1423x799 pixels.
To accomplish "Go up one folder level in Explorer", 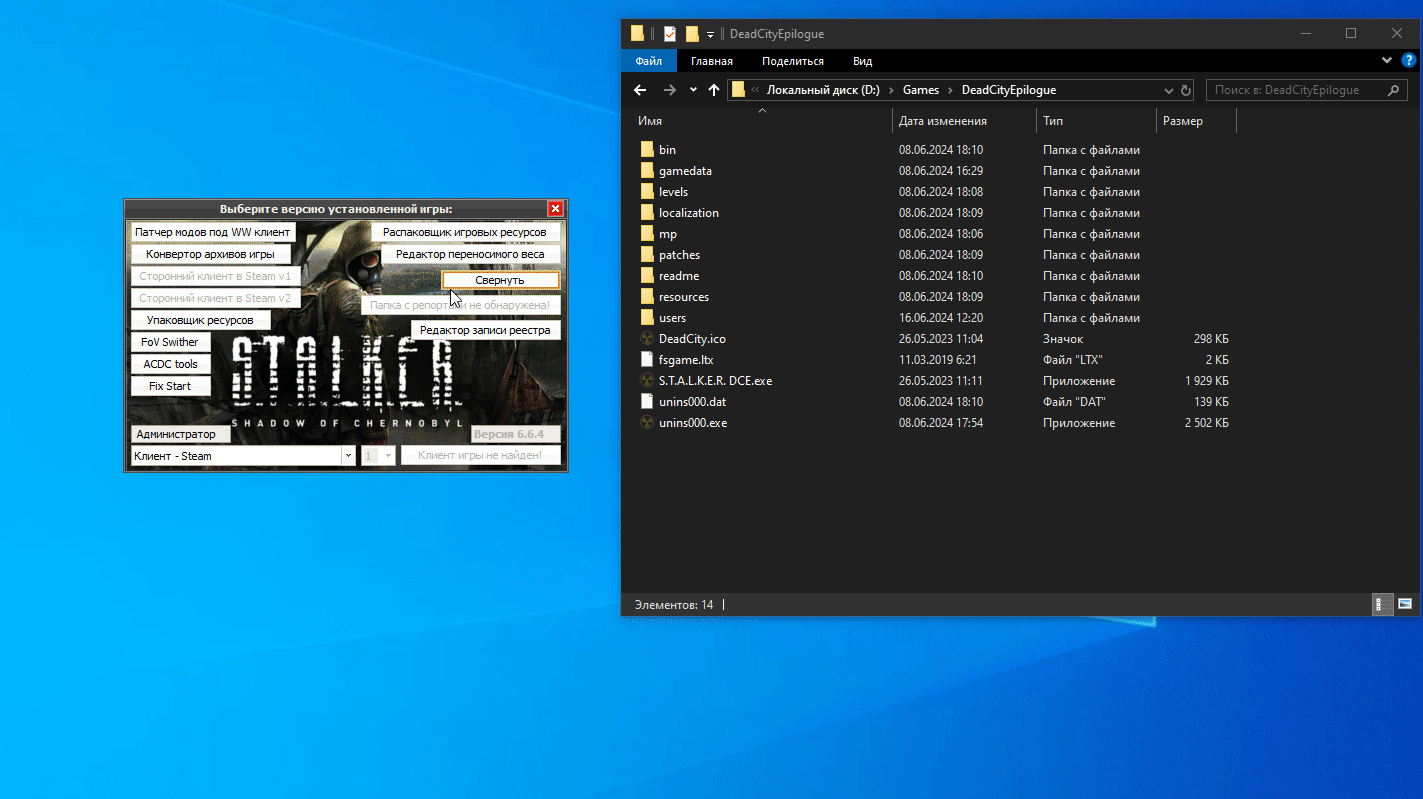I will click(x=714, y=90).
